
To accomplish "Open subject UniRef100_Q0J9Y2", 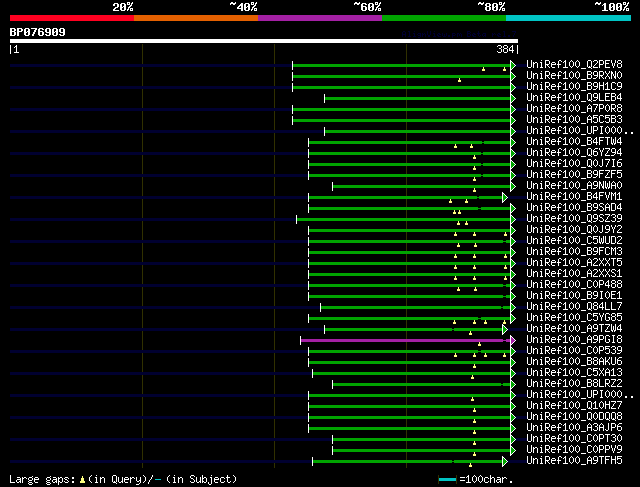I will 574,230.
